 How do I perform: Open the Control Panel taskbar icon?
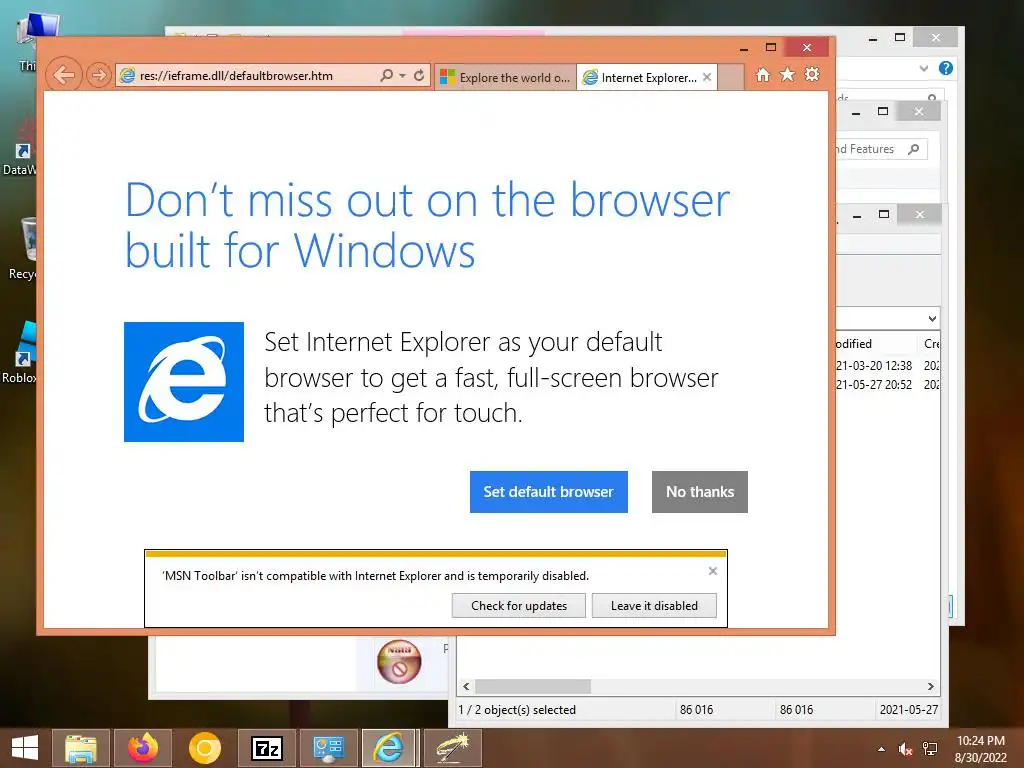pos(328,748)
